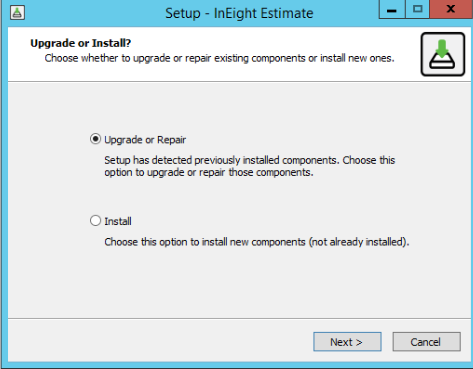Click the "Setup has detected previously installed" description
The image size is (473, 369).
pyautogui.click(x=250, y=166)
